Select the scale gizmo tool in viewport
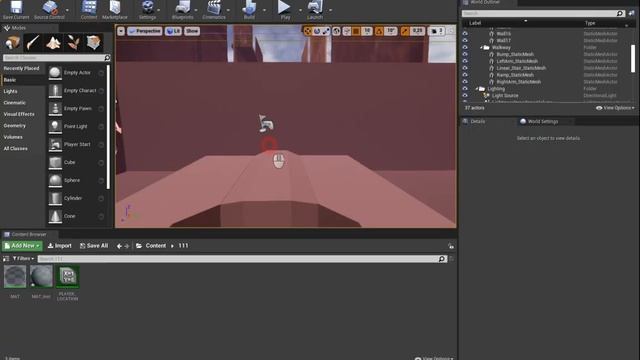 pyautogui.click(x=326, y=31)
